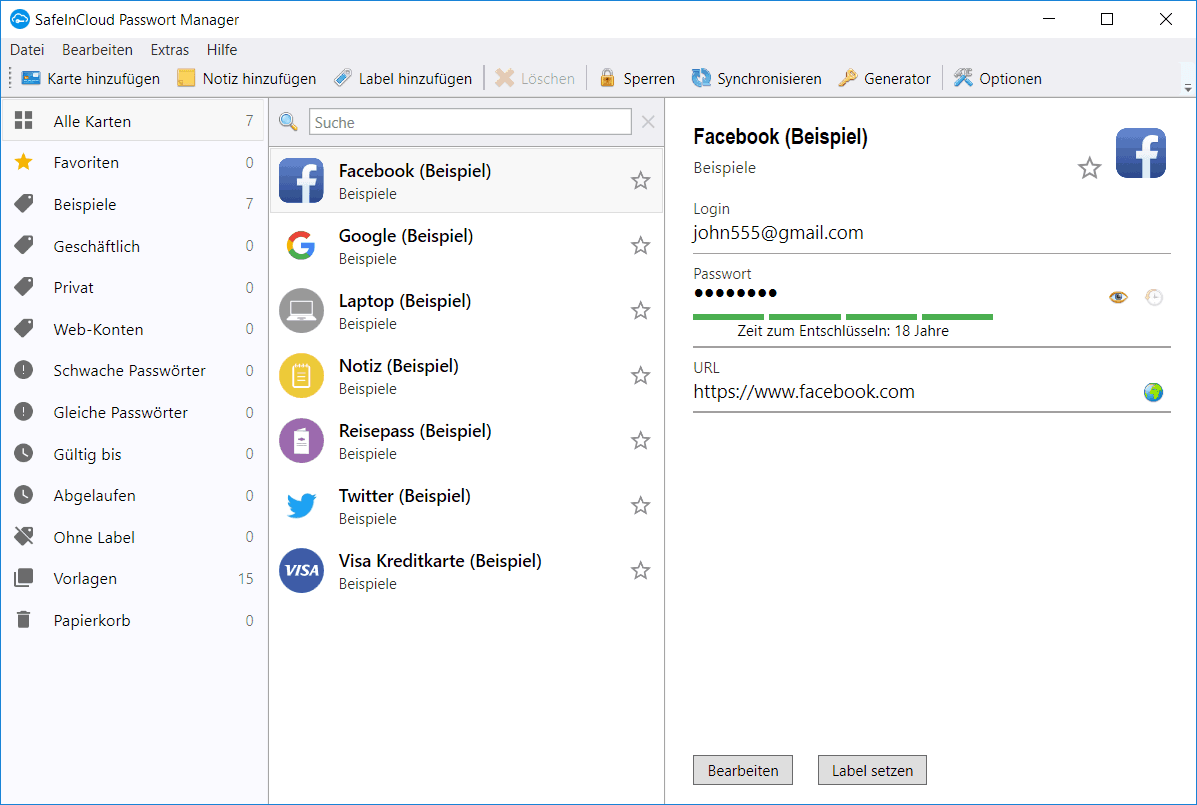Open the Extras menu

[169, 50]
